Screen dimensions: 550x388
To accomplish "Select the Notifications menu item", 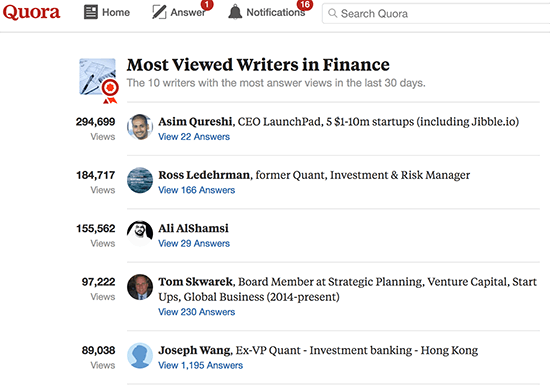I will [x=267, y=12].
